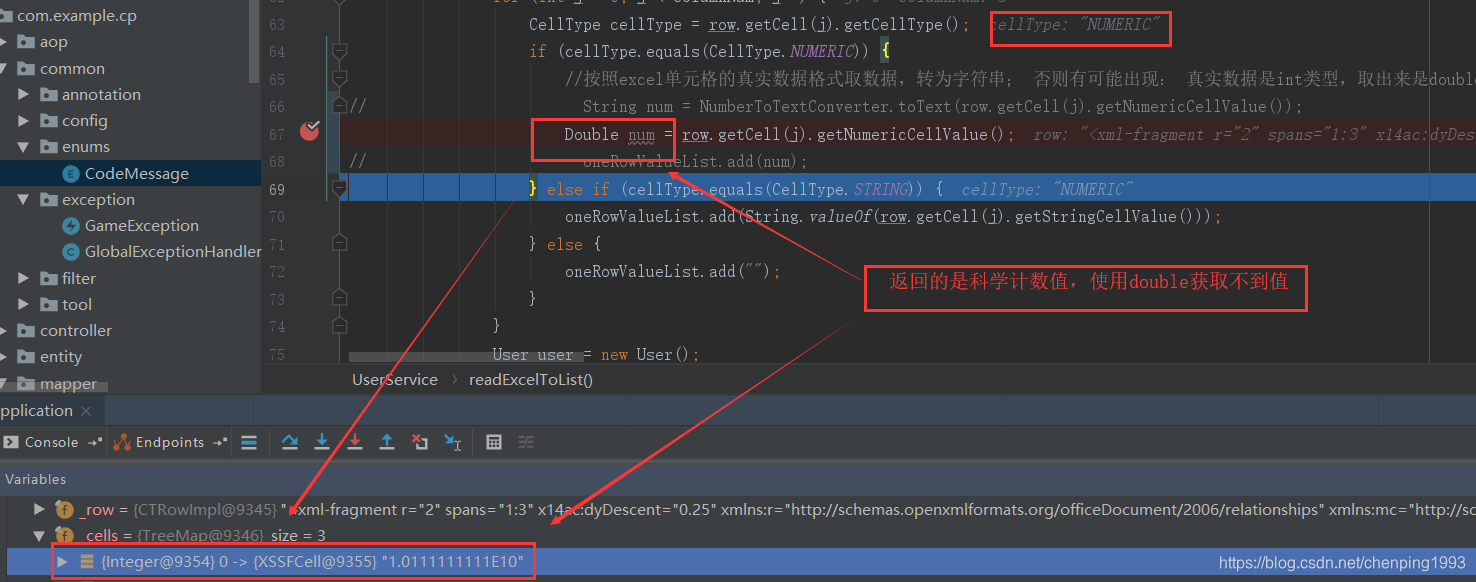Click the GameException class icon
This screenshot has height=582, width=1476.
pos(70,226)
